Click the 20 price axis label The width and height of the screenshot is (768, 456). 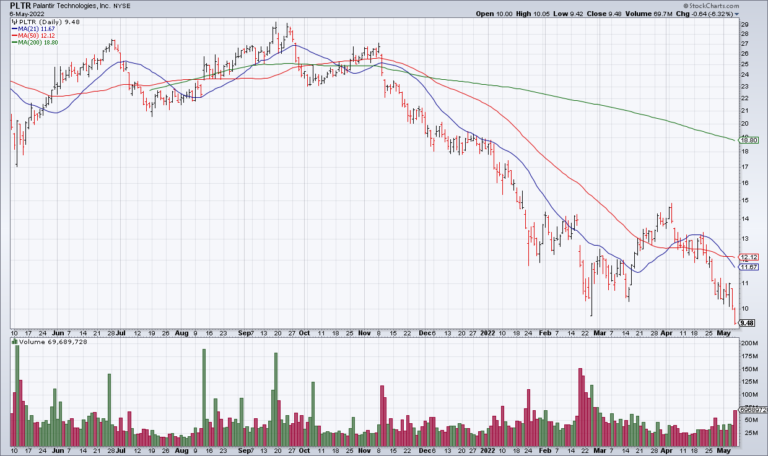(744, 124)
